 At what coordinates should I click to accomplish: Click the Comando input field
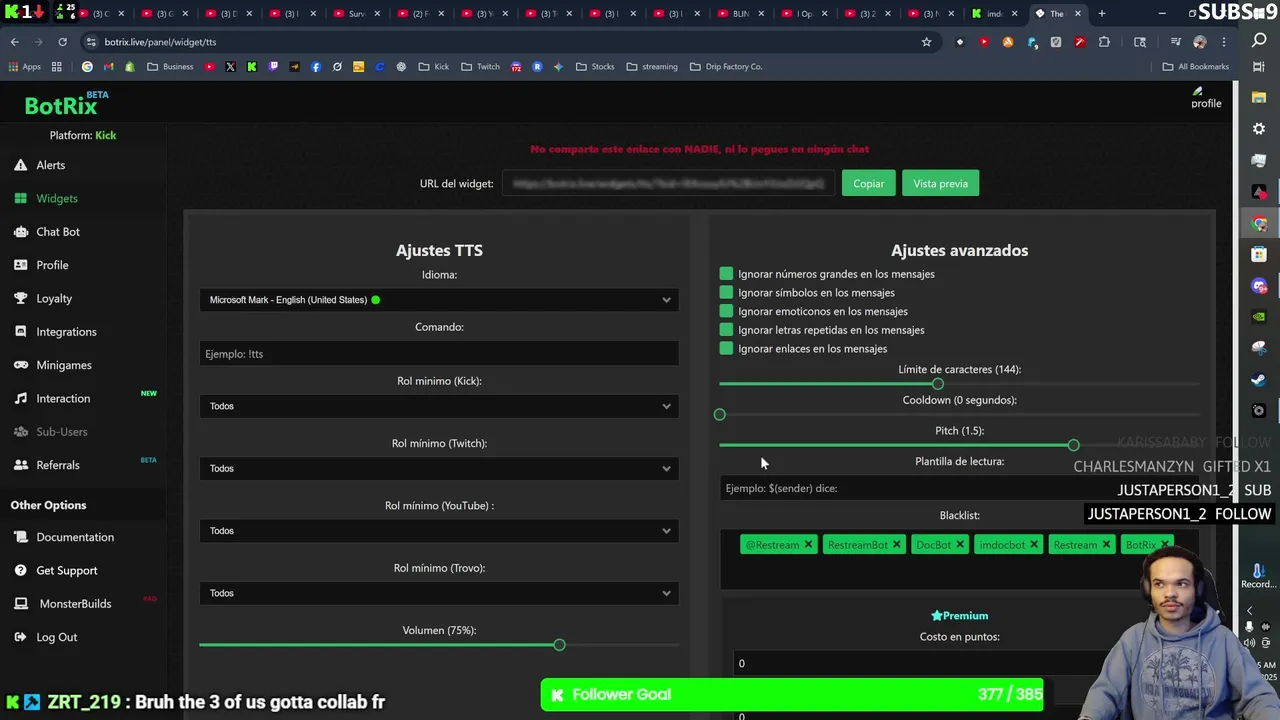(439, 354)
